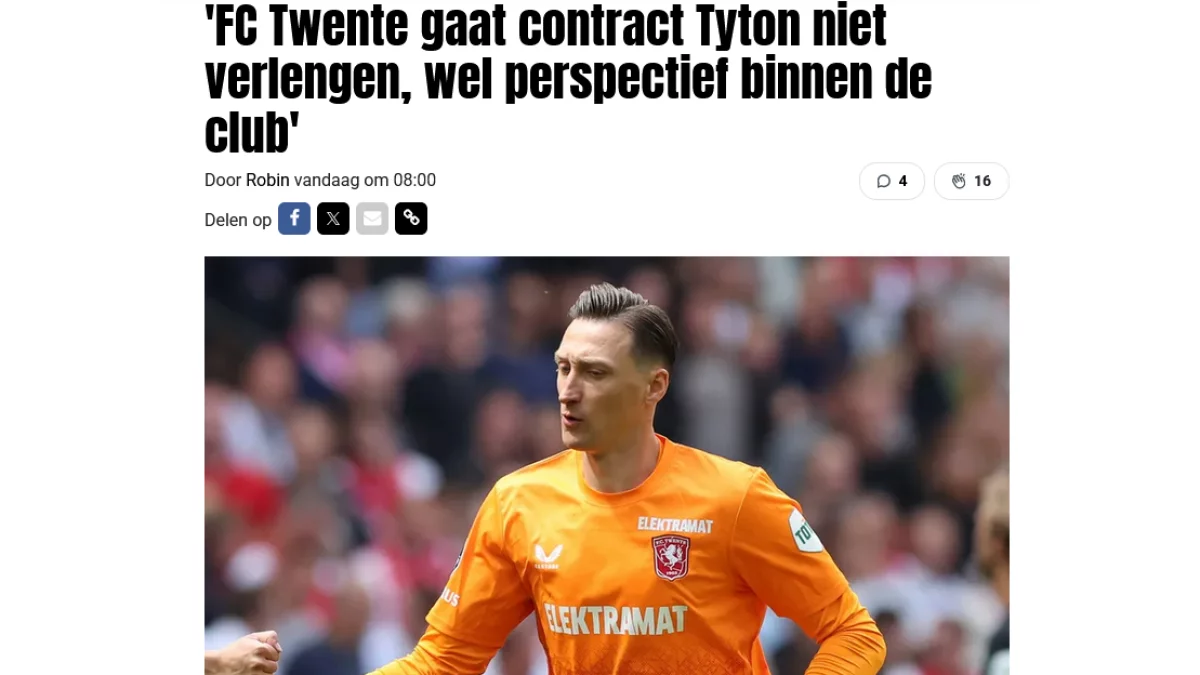The height and width of the screenshot is (675, 1200).
Task: Click the word 'Door' before the author name
Action: (223, 180)
